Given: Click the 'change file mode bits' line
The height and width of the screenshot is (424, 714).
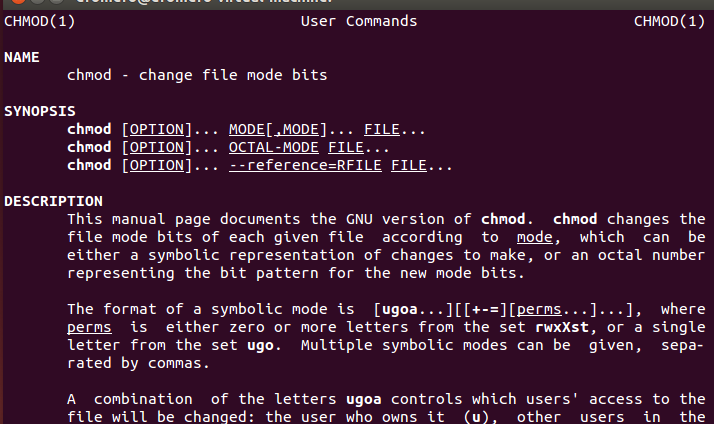Looking at the screenshot, I should pyautogui.click(x=197, y=75).
